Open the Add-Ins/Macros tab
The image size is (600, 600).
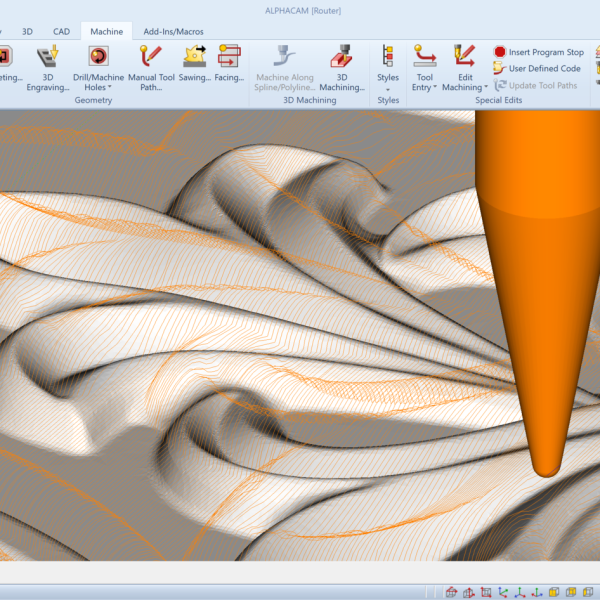tap(173, 31)
